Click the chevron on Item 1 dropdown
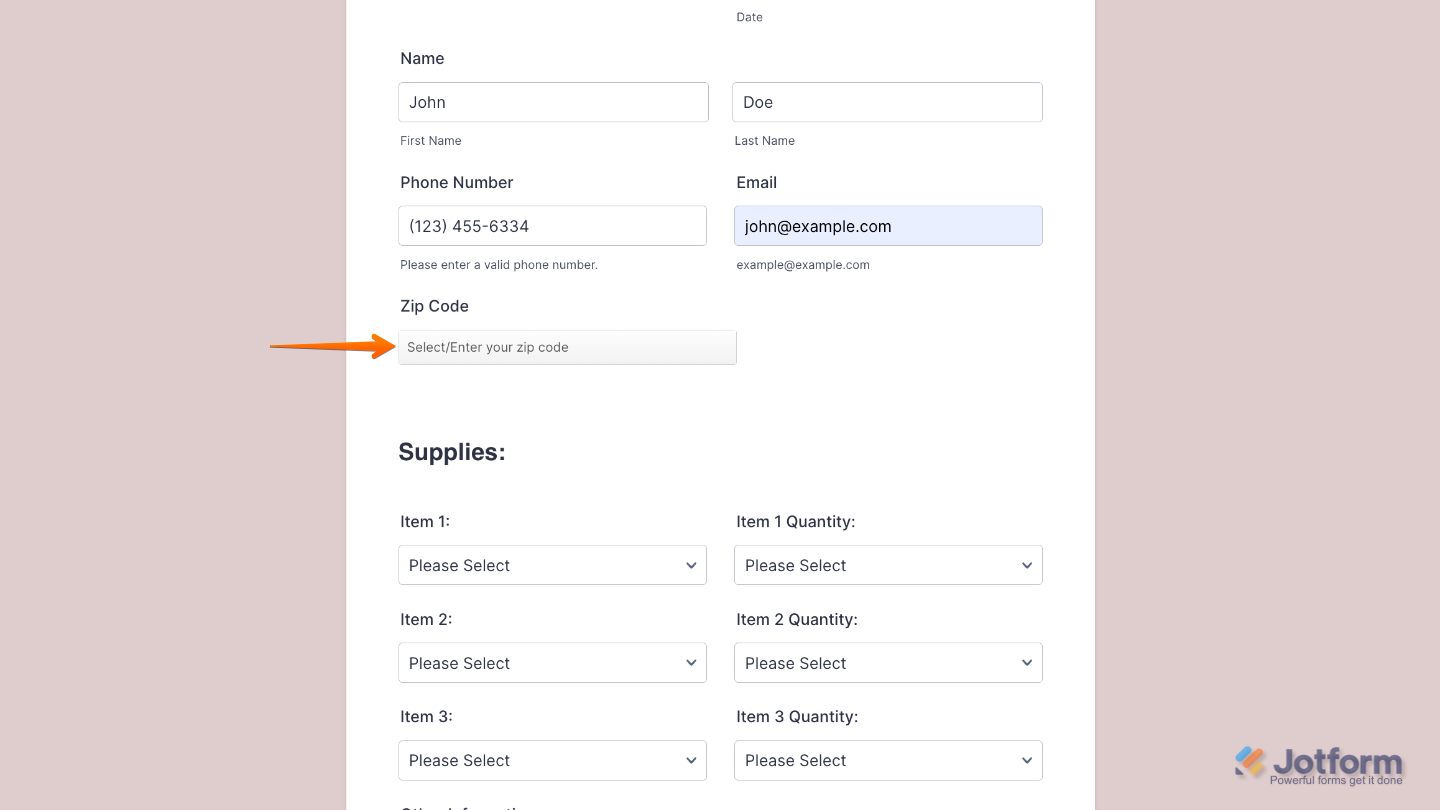This screenshot has height=810, width=1440. click(691, 565)
